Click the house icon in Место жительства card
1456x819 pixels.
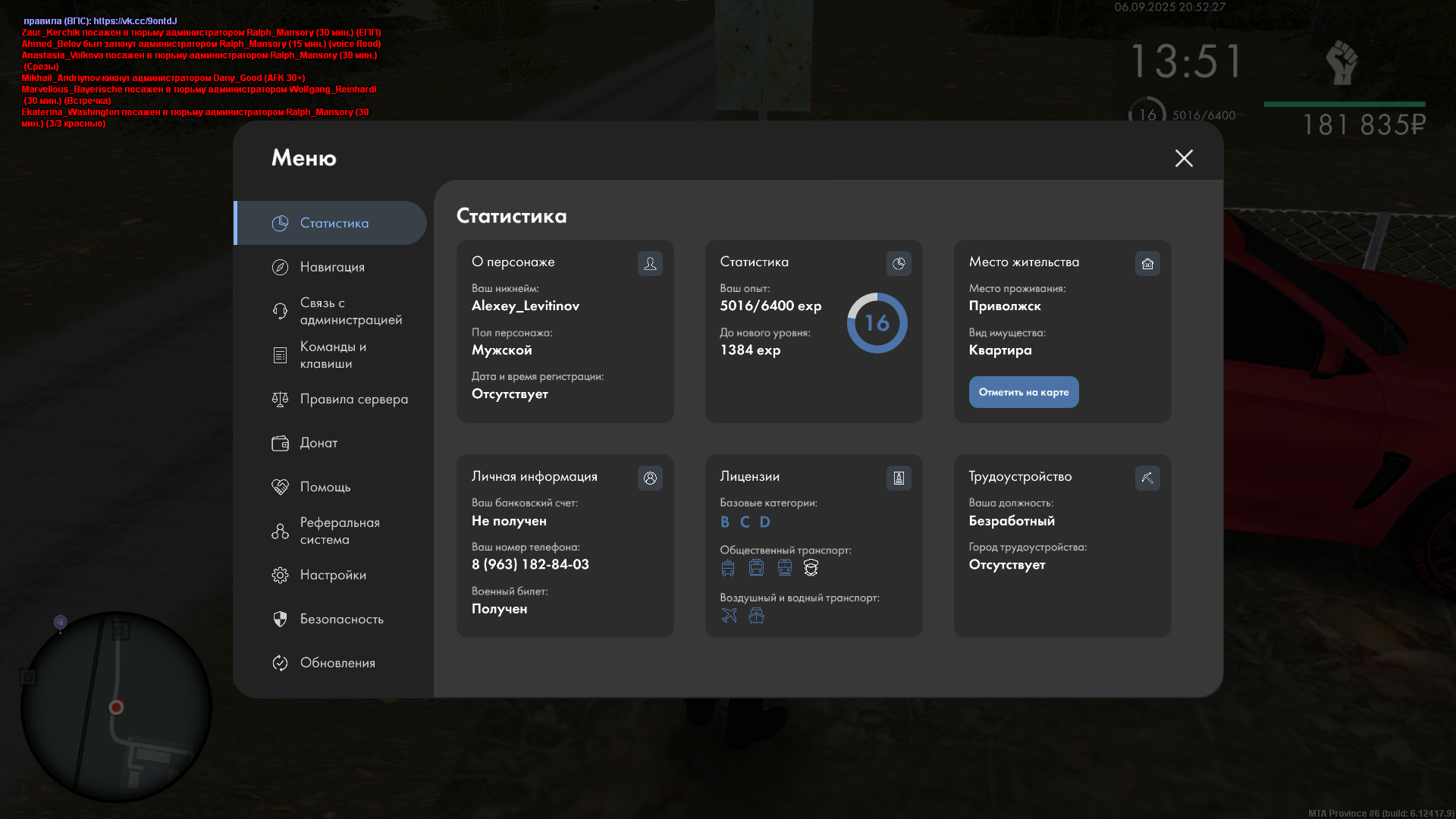pos(1147,263)
